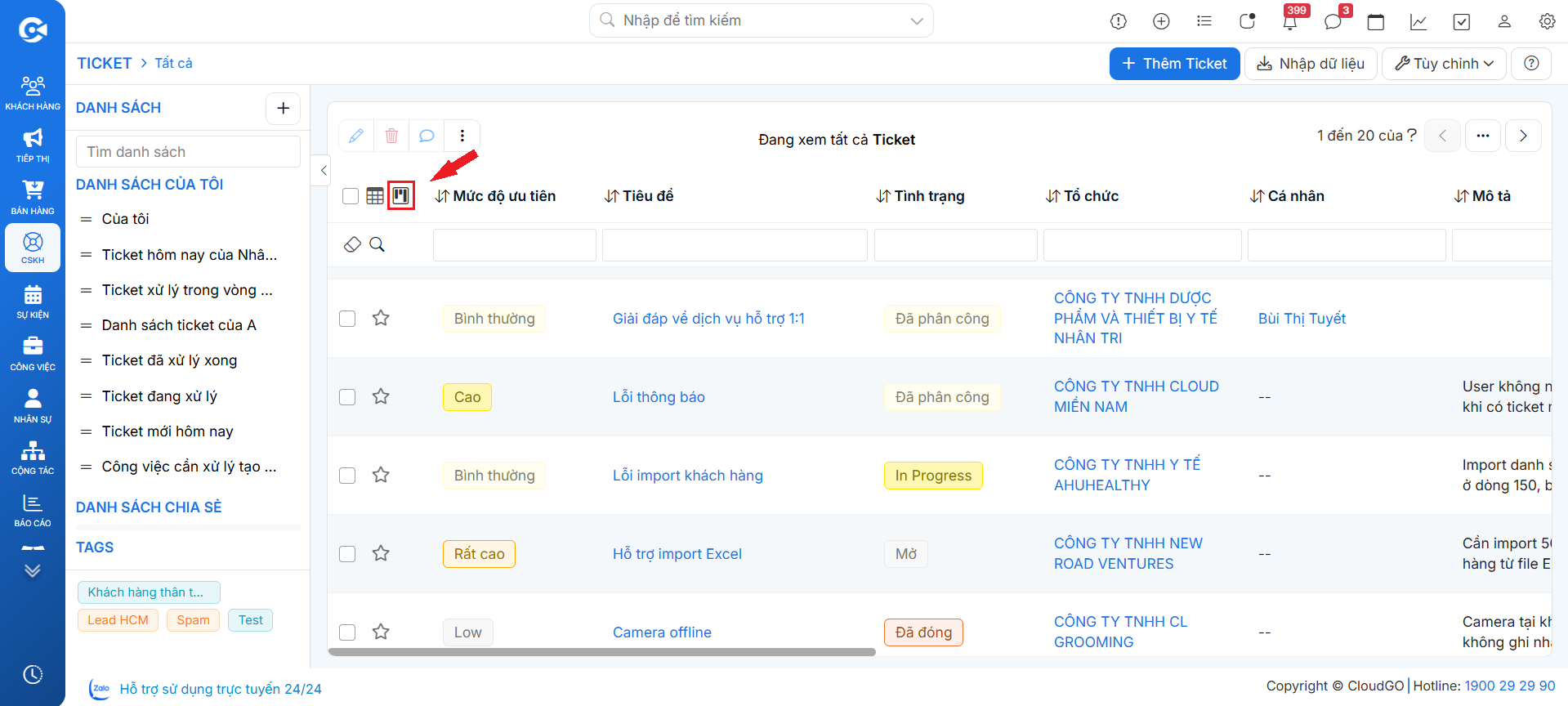Switch to kanban board view icon
The width and height of the screenshot is (1568, 706).
tap(400, 196)
